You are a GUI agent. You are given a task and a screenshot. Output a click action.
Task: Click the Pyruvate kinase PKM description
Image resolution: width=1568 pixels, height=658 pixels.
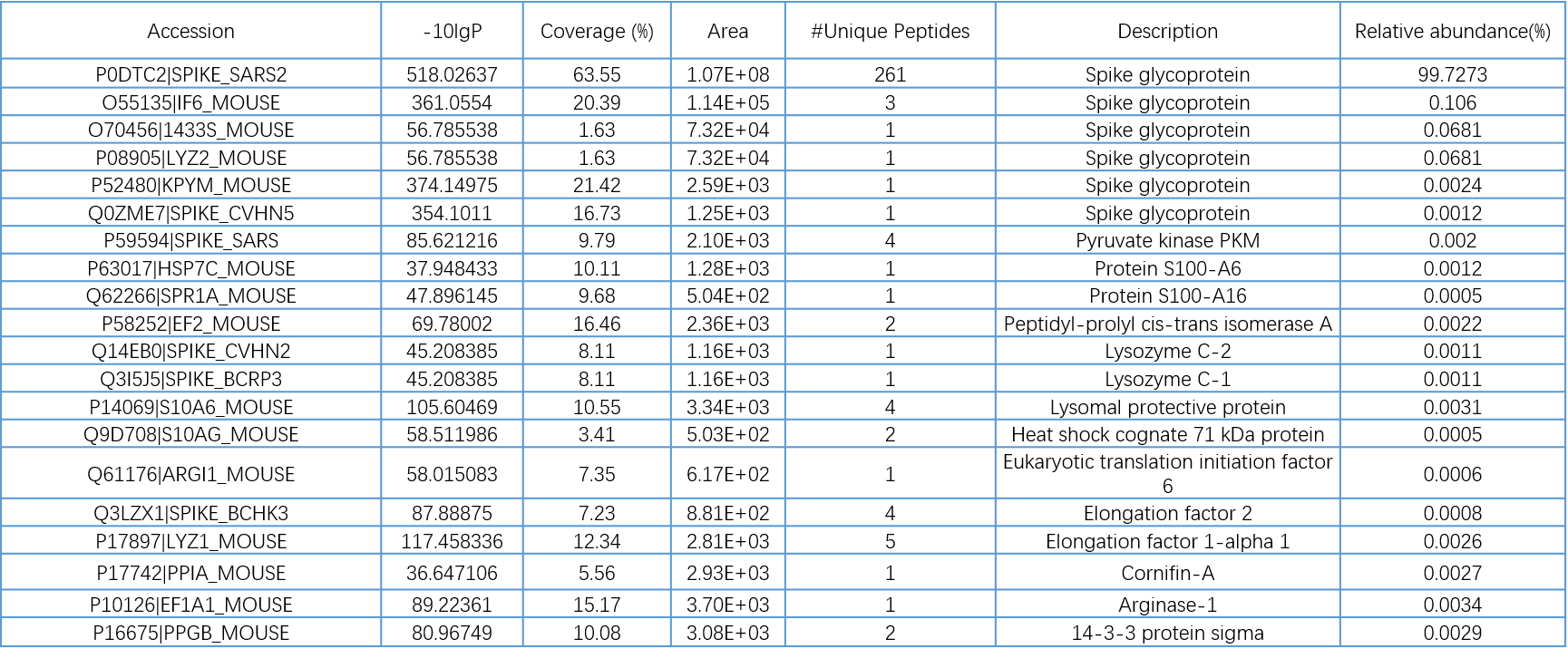pyautogui.click(x=1167, y=241)
